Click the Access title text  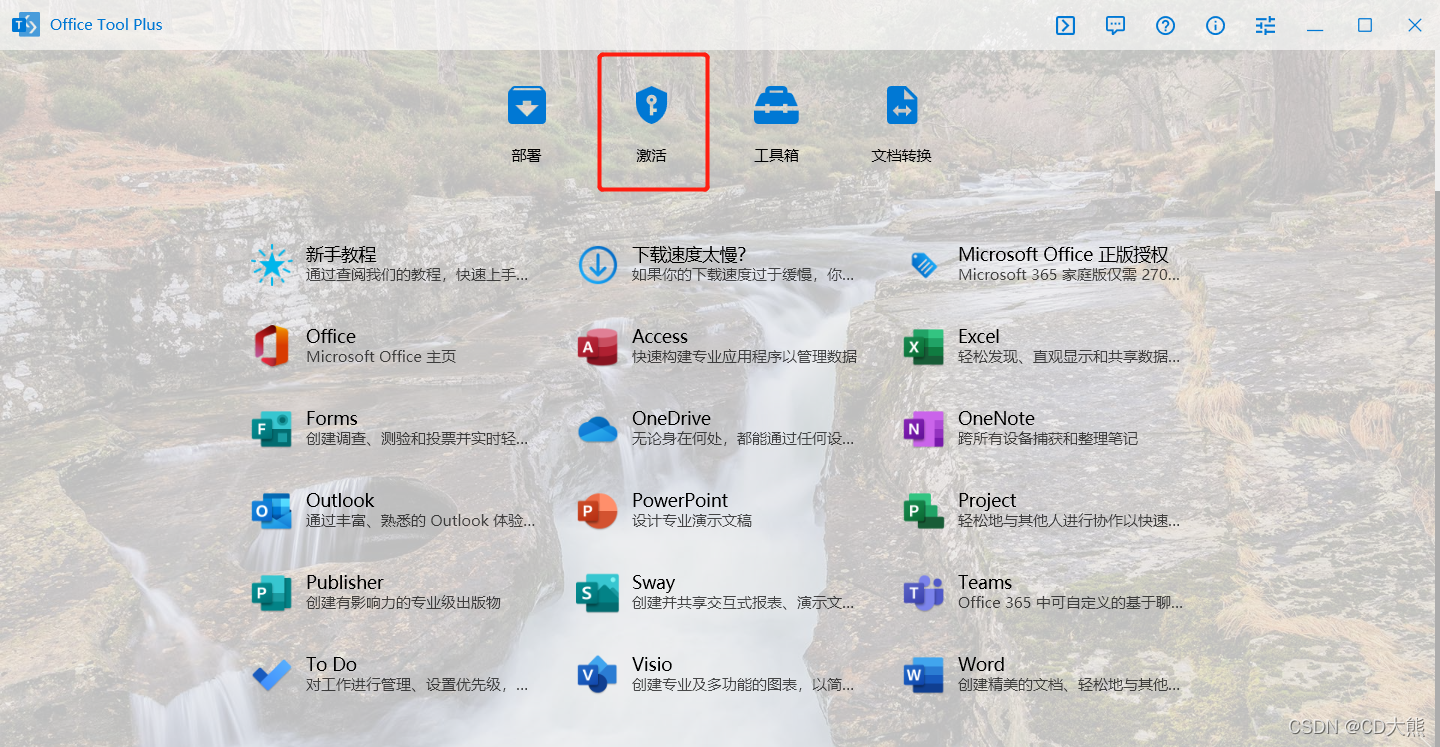point(660,337)
